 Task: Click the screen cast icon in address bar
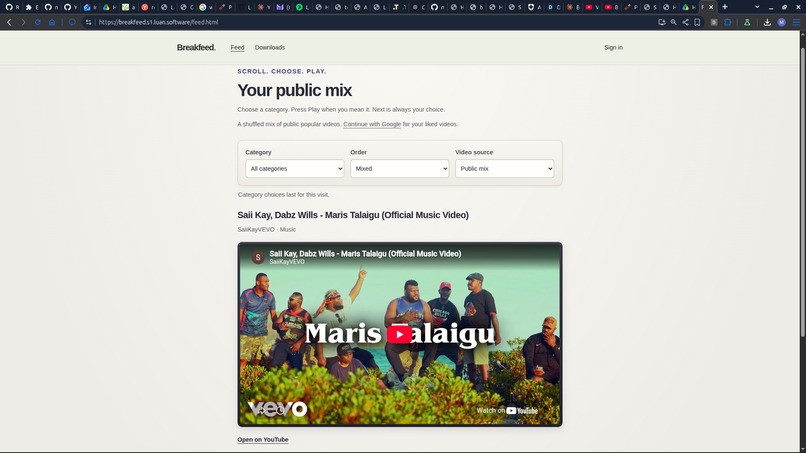(x=662, y=23)
